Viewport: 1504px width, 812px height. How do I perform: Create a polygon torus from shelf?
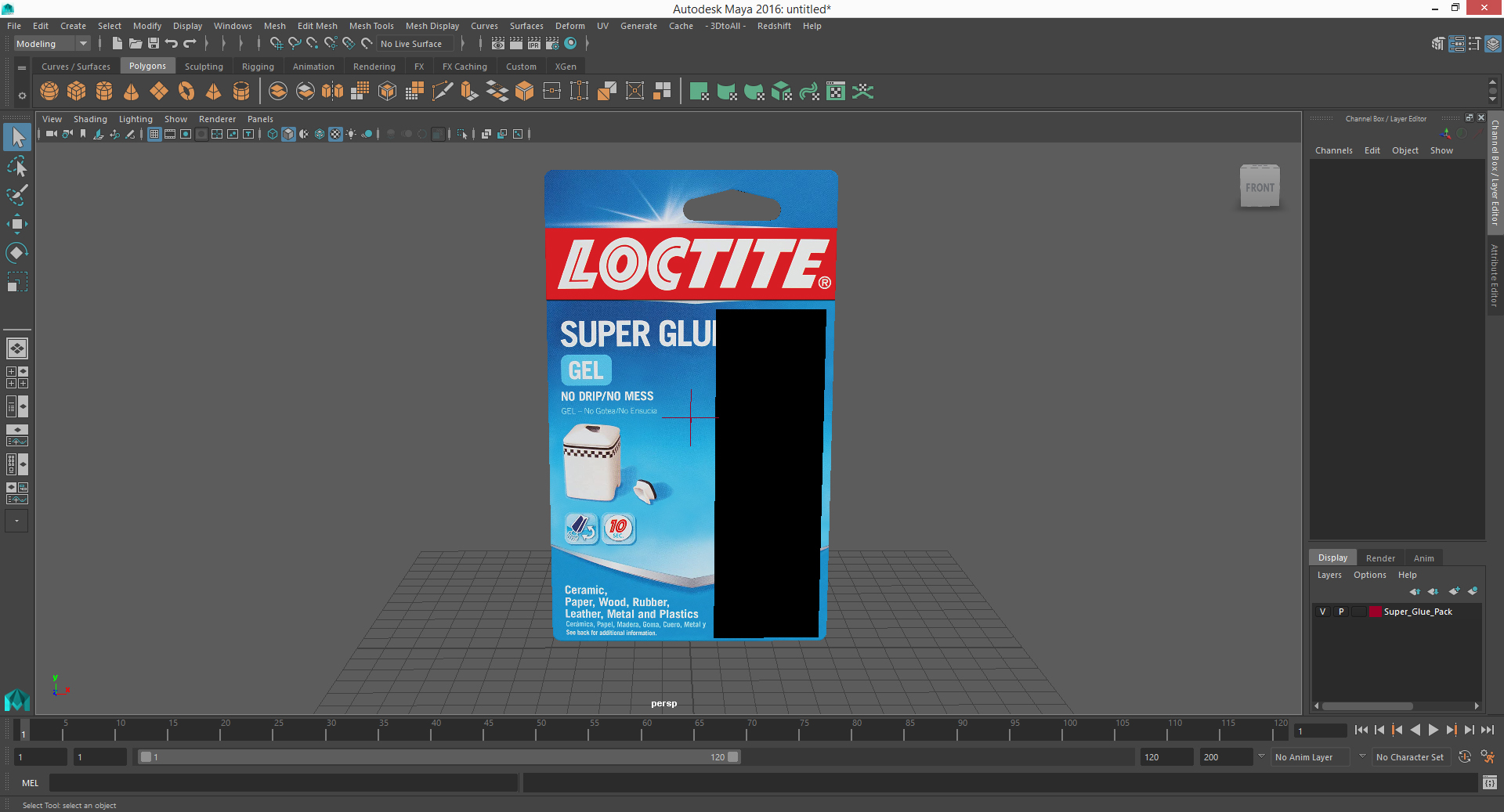[186, 92]
